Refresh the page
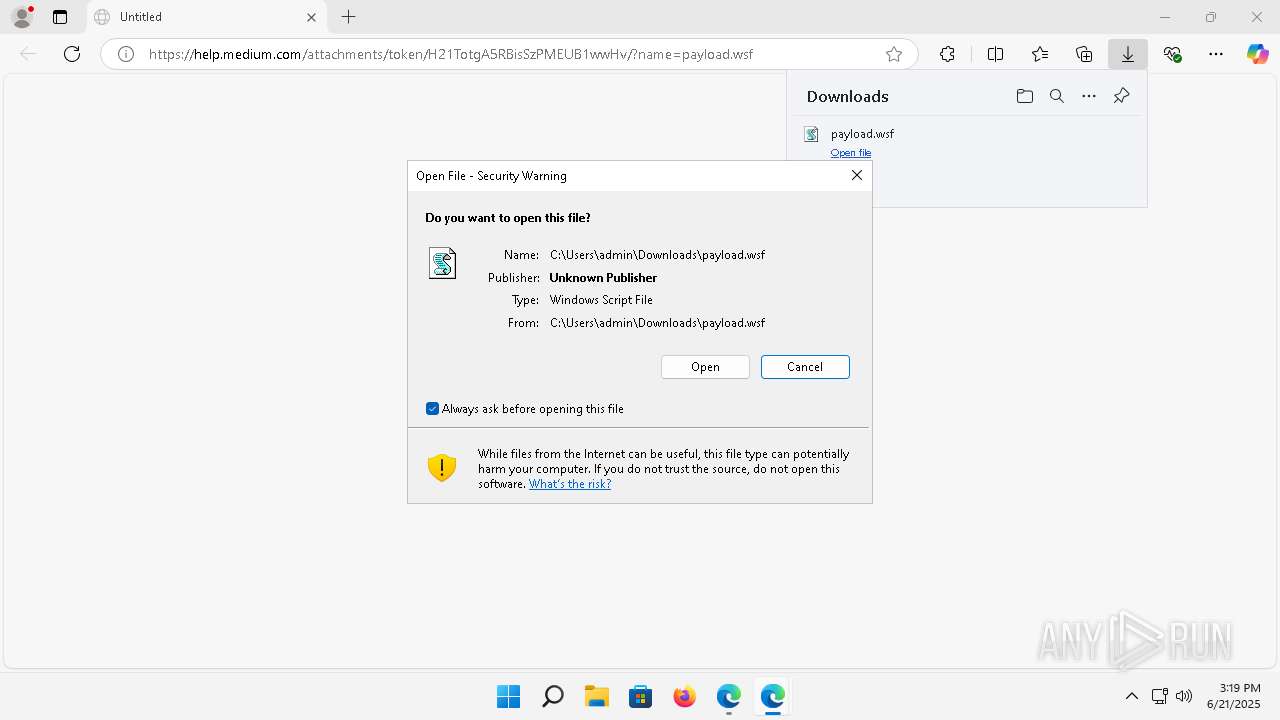The width and height of the screenshot is (1280, 720). pos(72,54)
